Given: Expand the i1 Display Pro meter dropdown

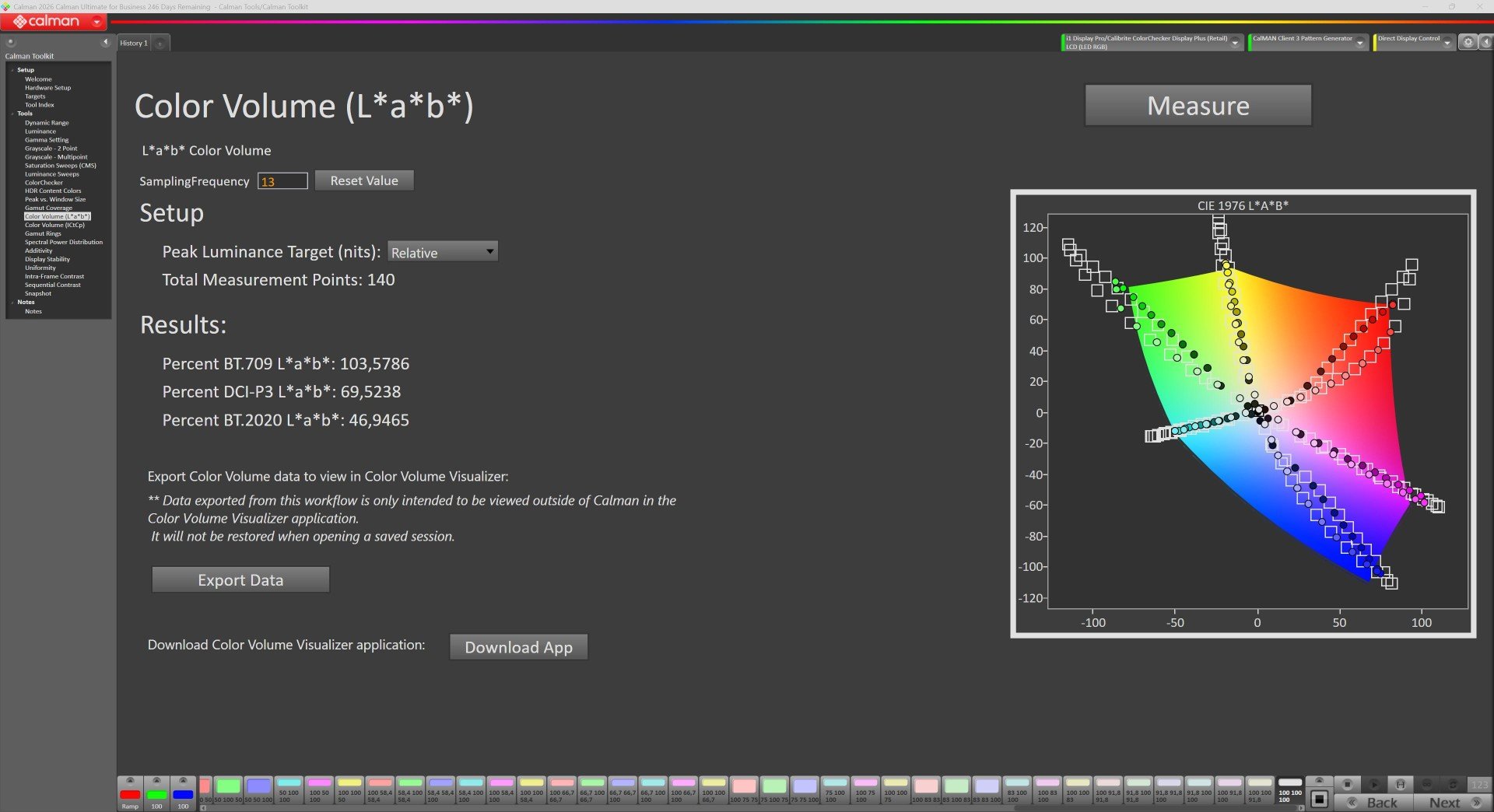Looking at the screenshot, I should point(1235,43).
